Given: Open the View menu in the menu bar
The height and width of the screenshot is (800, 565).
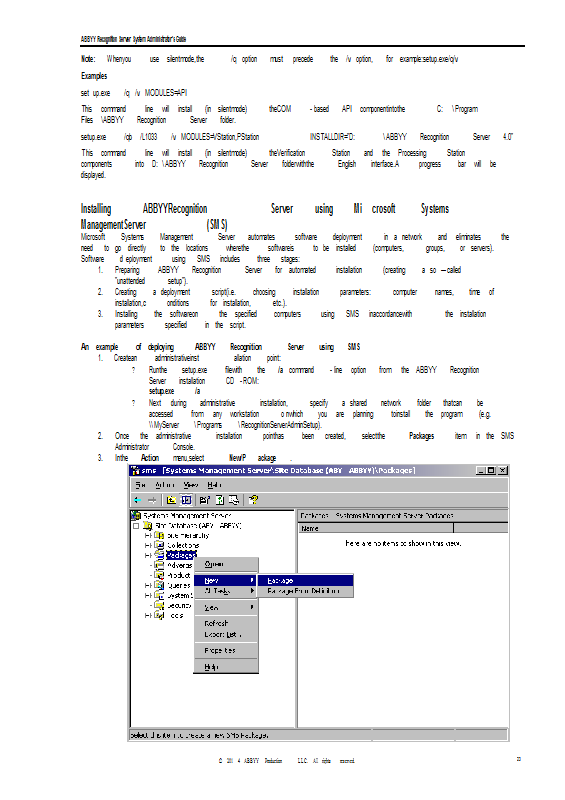Looking at the screenshot, I should click(x=191, y=485).
